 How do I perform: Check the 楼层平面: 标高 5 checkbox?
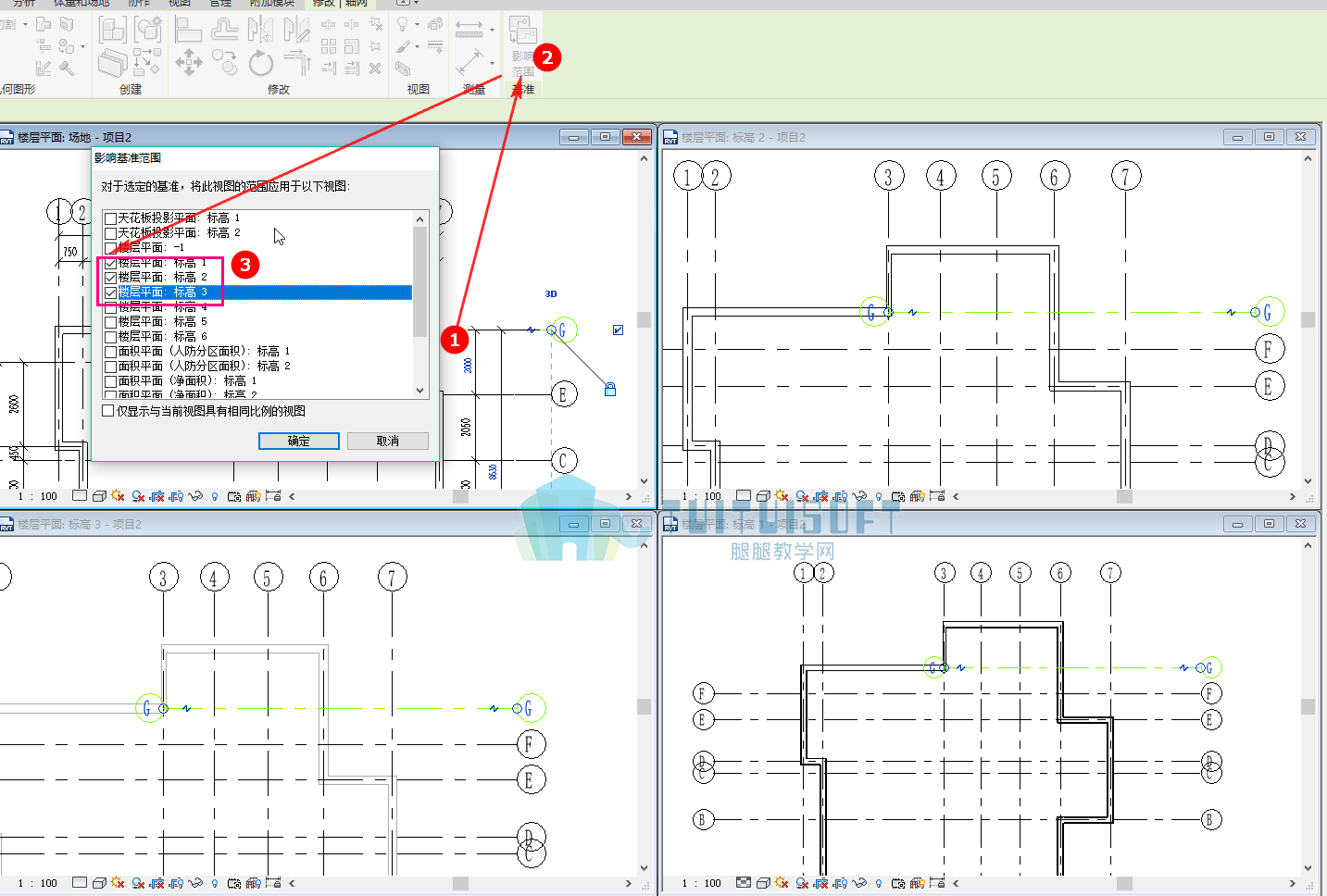[x=111, y=322]
